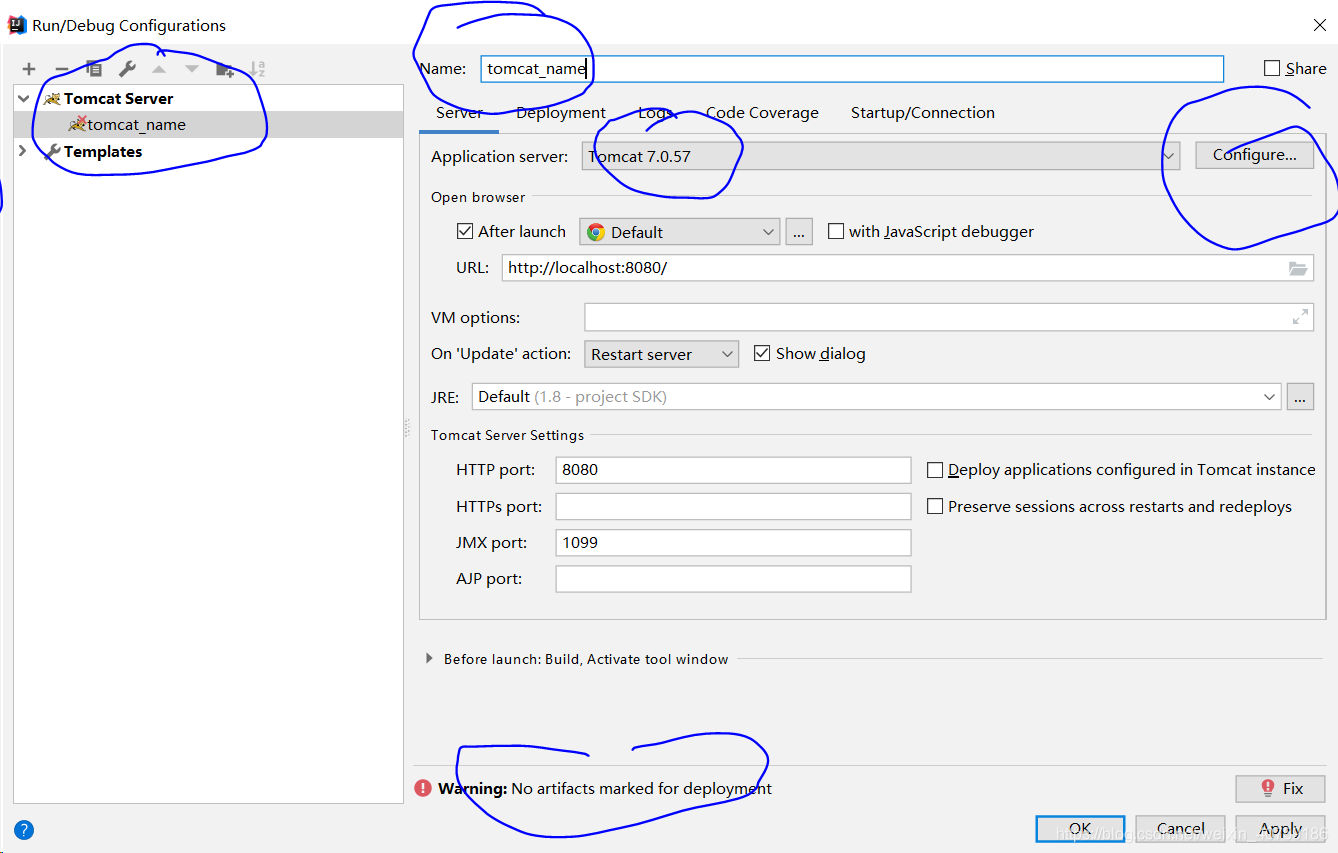Switch to the Server tab
1338x853 pixels.
[459, 113]
